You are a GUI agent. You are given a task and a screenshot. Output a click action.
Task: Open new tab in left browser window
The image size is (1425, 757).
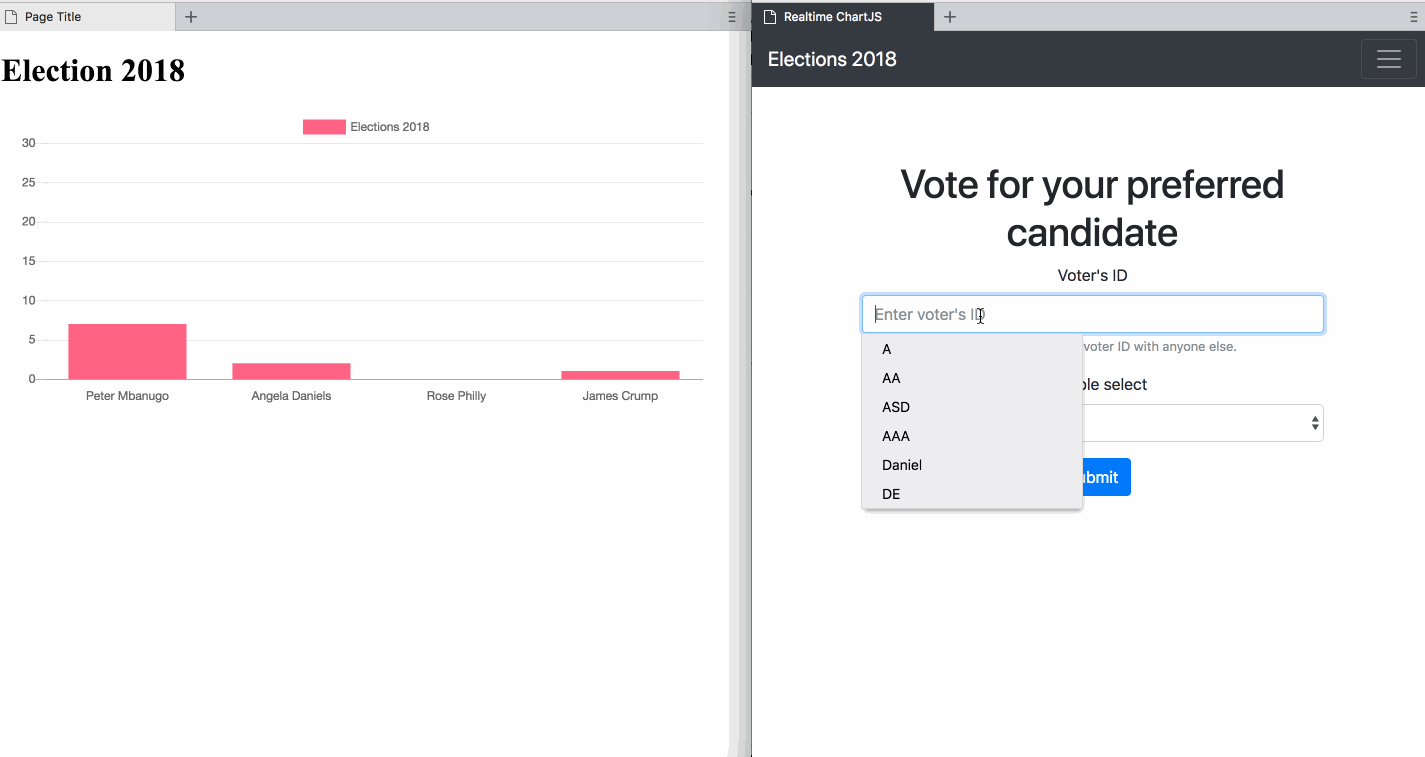191,17
